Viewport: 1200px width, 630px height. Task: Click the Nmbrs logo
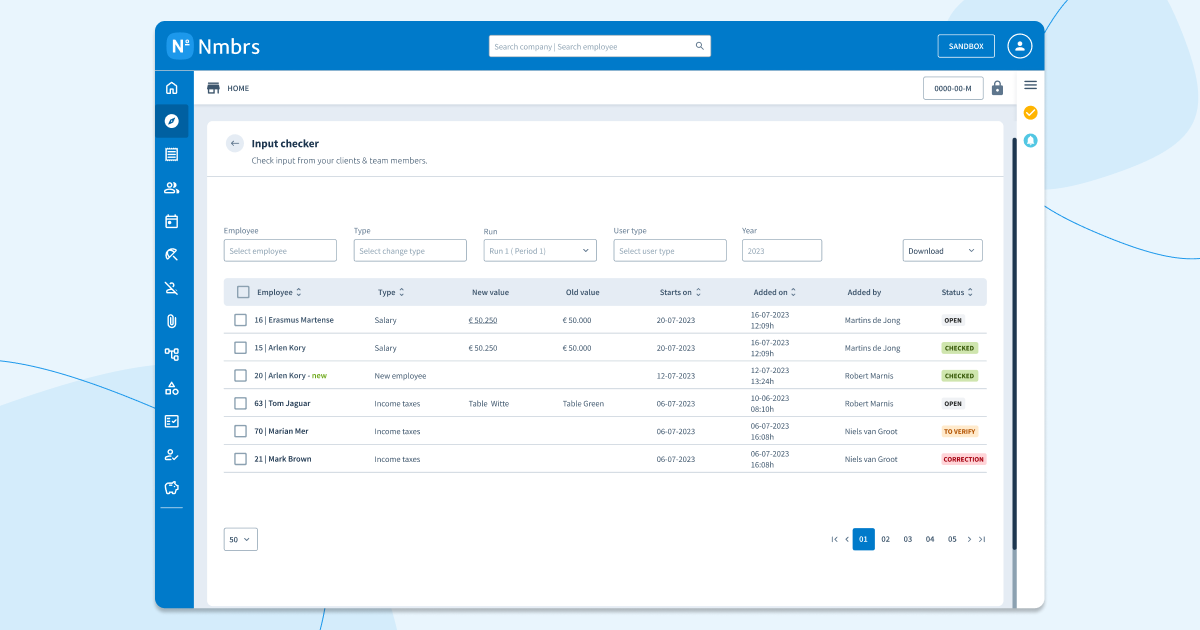pos(213,46)
